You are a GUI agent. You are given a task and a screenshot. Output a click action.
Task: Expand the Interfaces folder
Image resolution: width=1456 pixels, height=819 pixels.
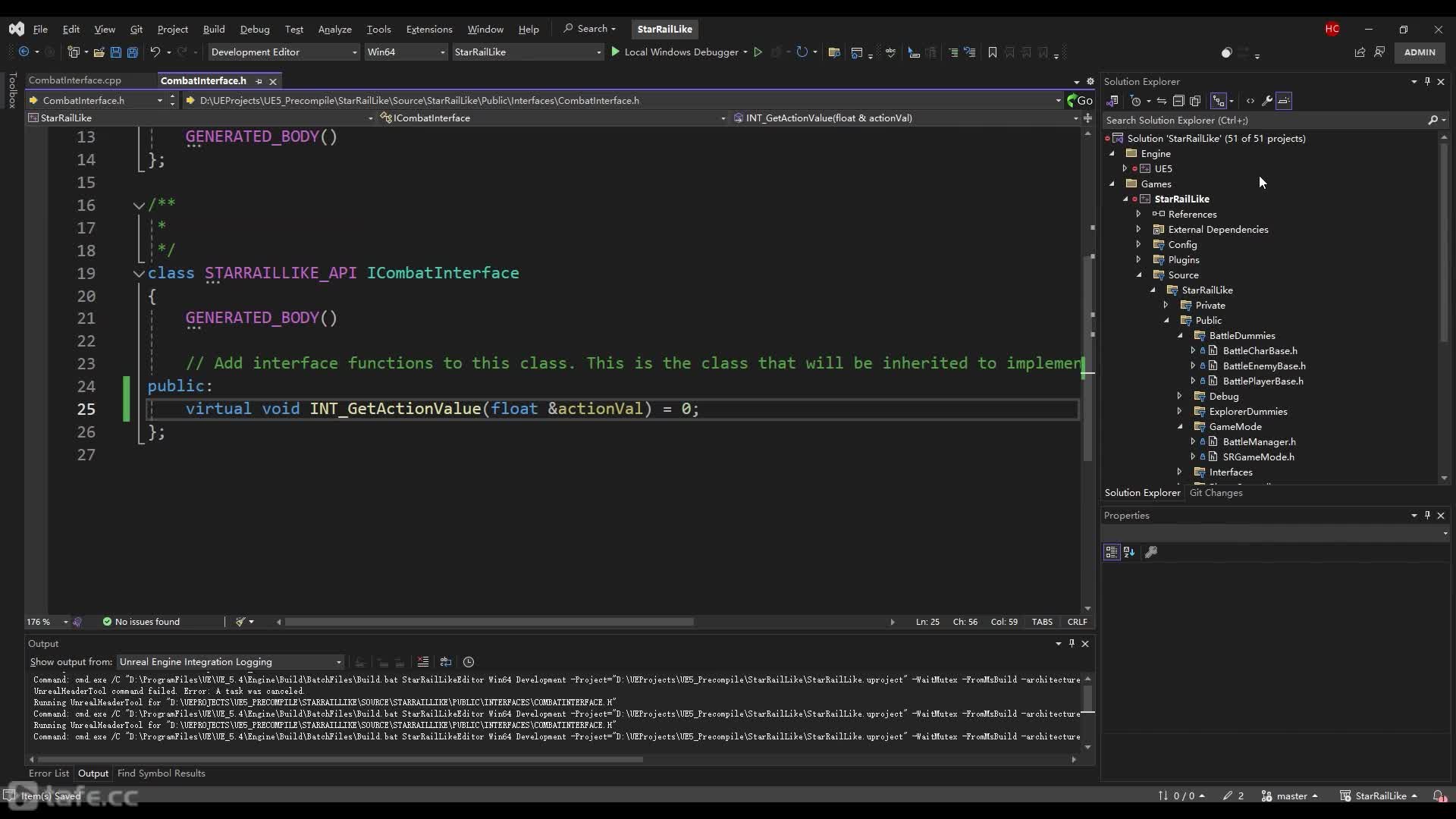pyautogui.click(x=1180, y=472)
